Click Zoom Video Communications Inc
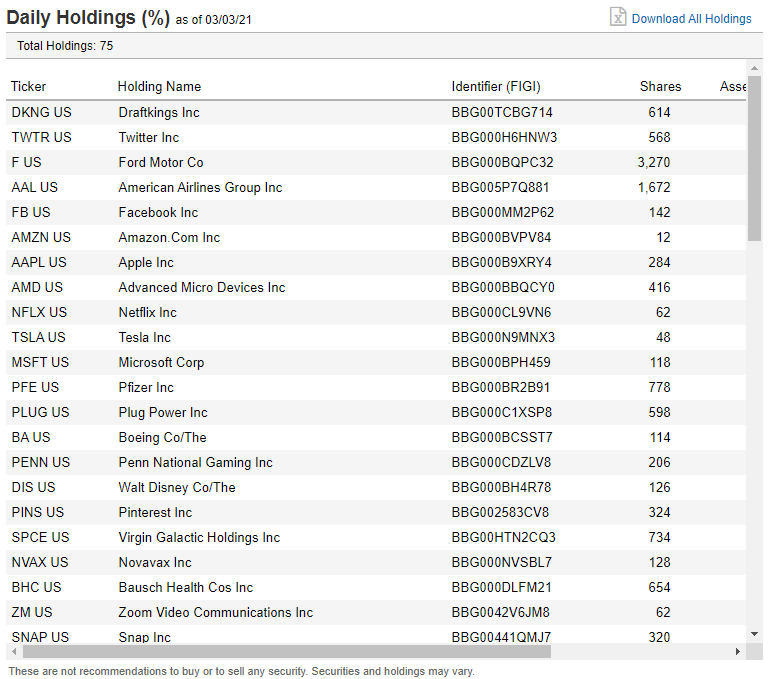Viewport: 775px width, 679px height. pos(215,612)
